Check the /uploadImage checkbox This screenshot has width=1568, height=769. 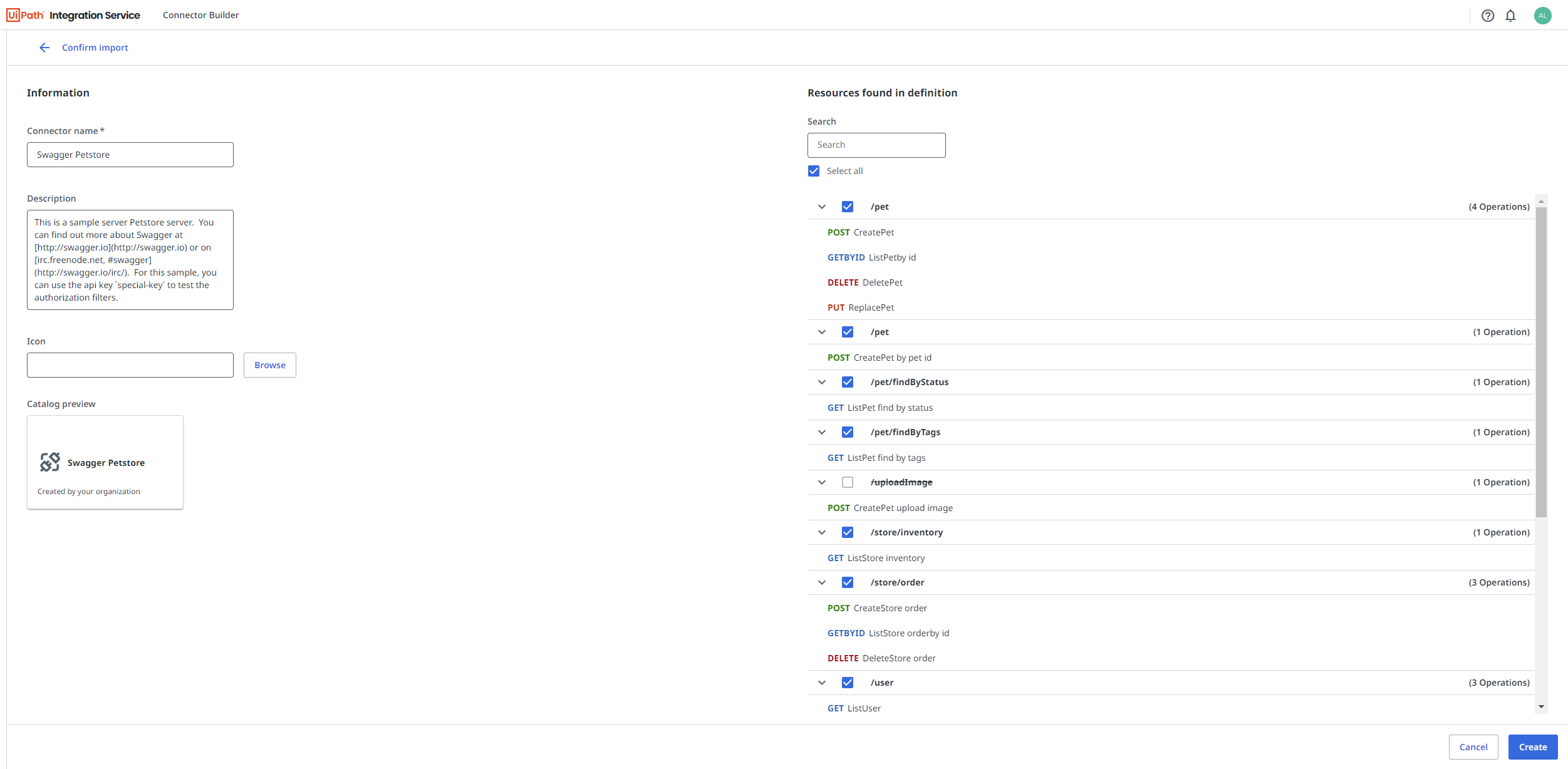click(x=848, y=482)
